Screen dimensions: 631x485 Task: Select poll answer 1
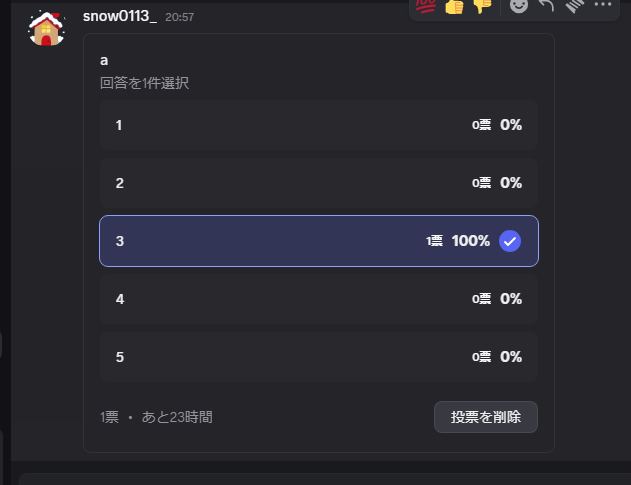coord(319,125)
